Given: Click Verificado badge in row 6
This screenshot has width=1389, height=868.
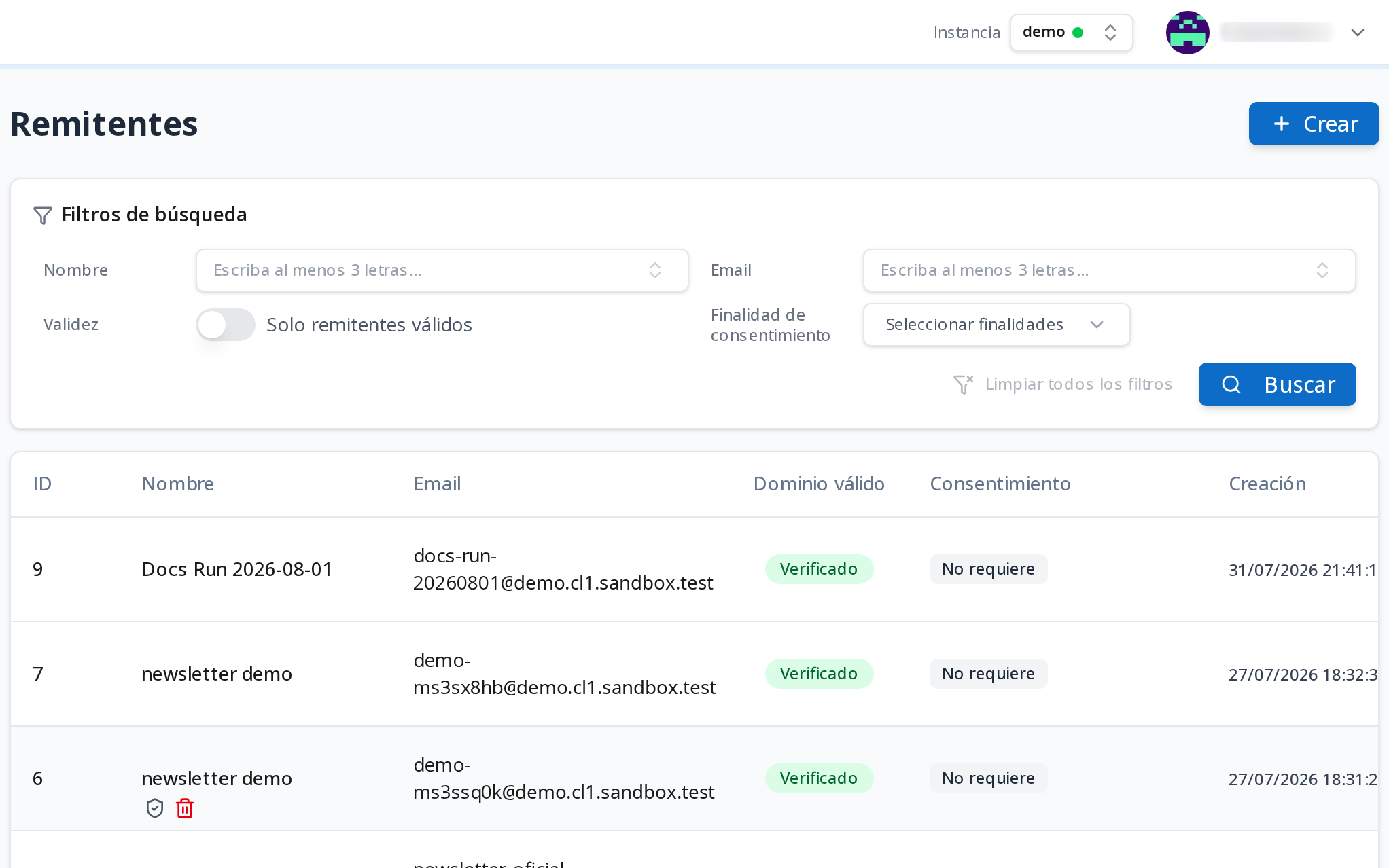Looking at the screenshot, I should (x=819, y=778).
